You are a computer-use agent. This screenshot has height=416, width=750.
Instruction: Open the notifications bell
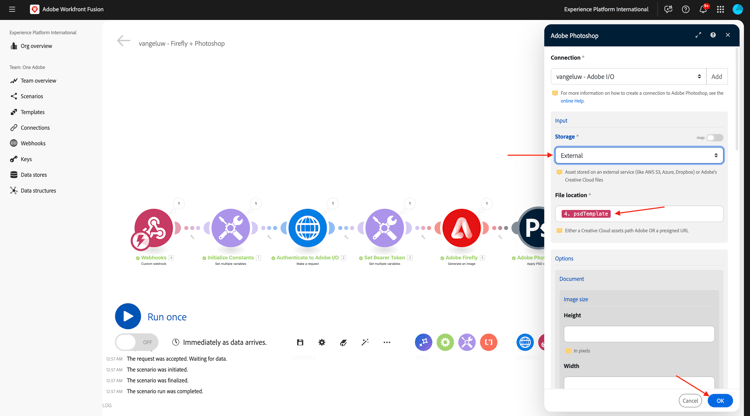(703, 9)
